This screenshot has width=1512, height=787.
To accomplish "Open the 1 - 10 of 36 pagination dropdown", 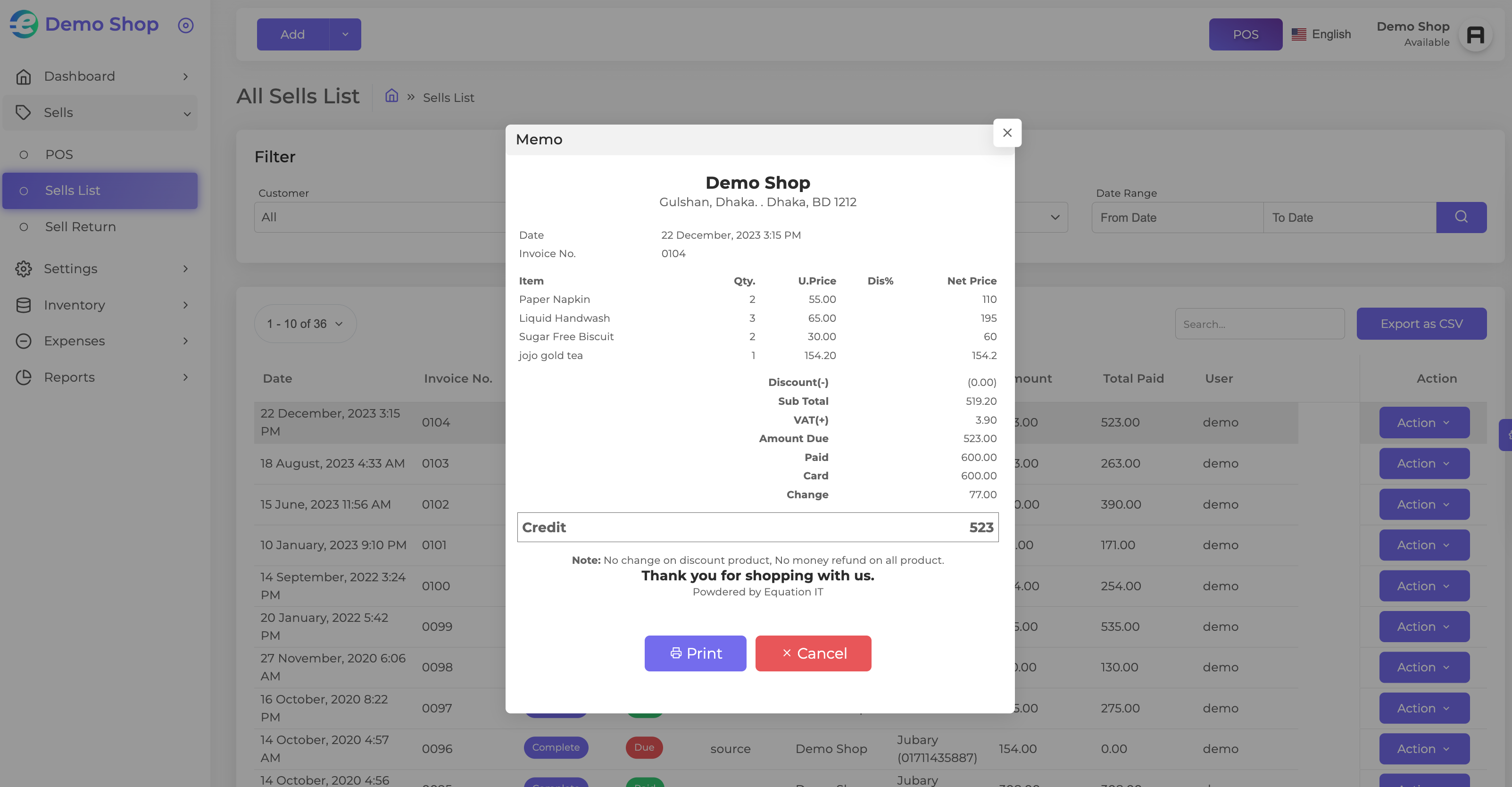I will [x=305, y=324].
